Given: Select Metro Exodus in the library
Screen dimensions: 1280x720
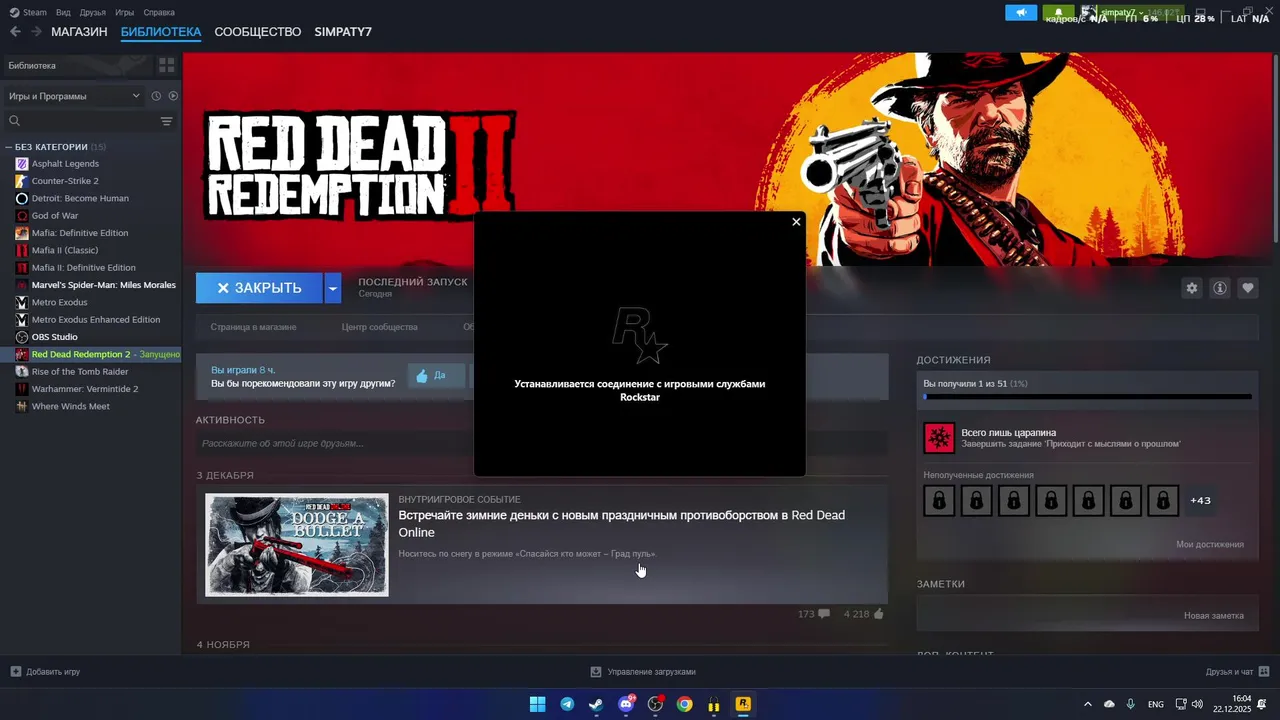Looking at the screenshot, I should click(x=59, y=302).
